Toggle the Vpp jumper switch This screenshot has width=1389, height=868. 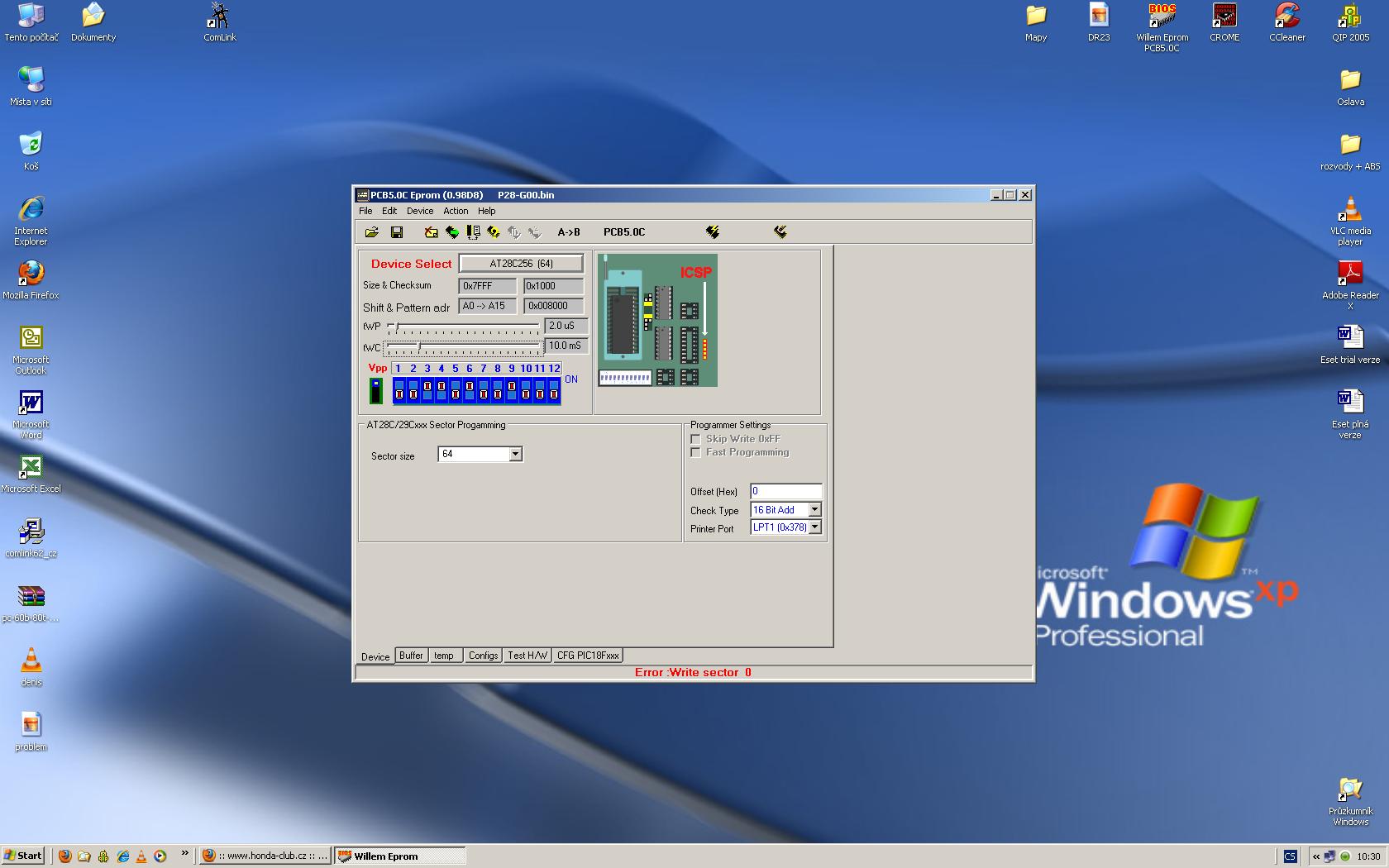(x=376, y=390)
